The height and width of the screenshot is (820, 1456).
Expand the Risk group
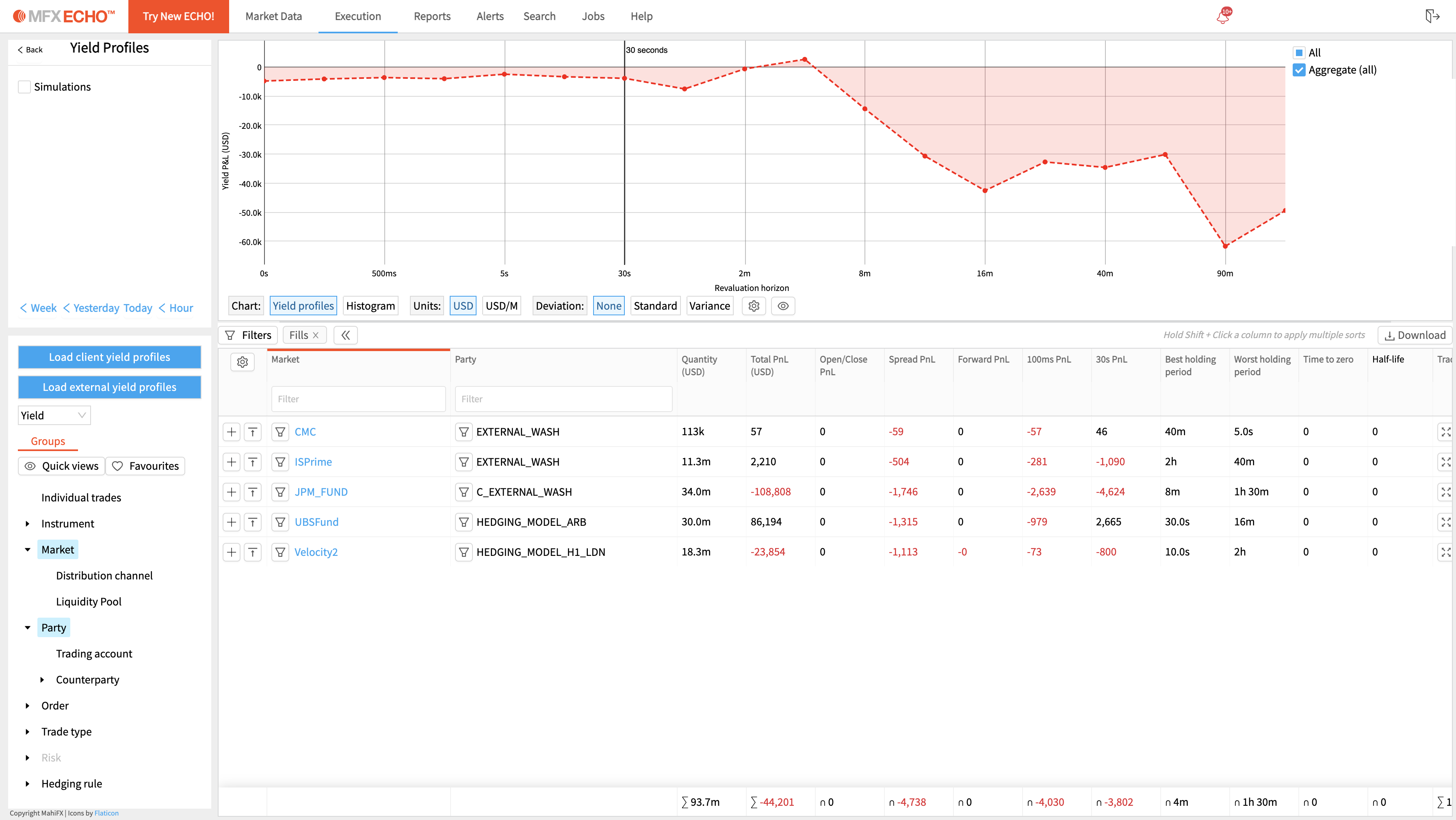tap(27, 758)
